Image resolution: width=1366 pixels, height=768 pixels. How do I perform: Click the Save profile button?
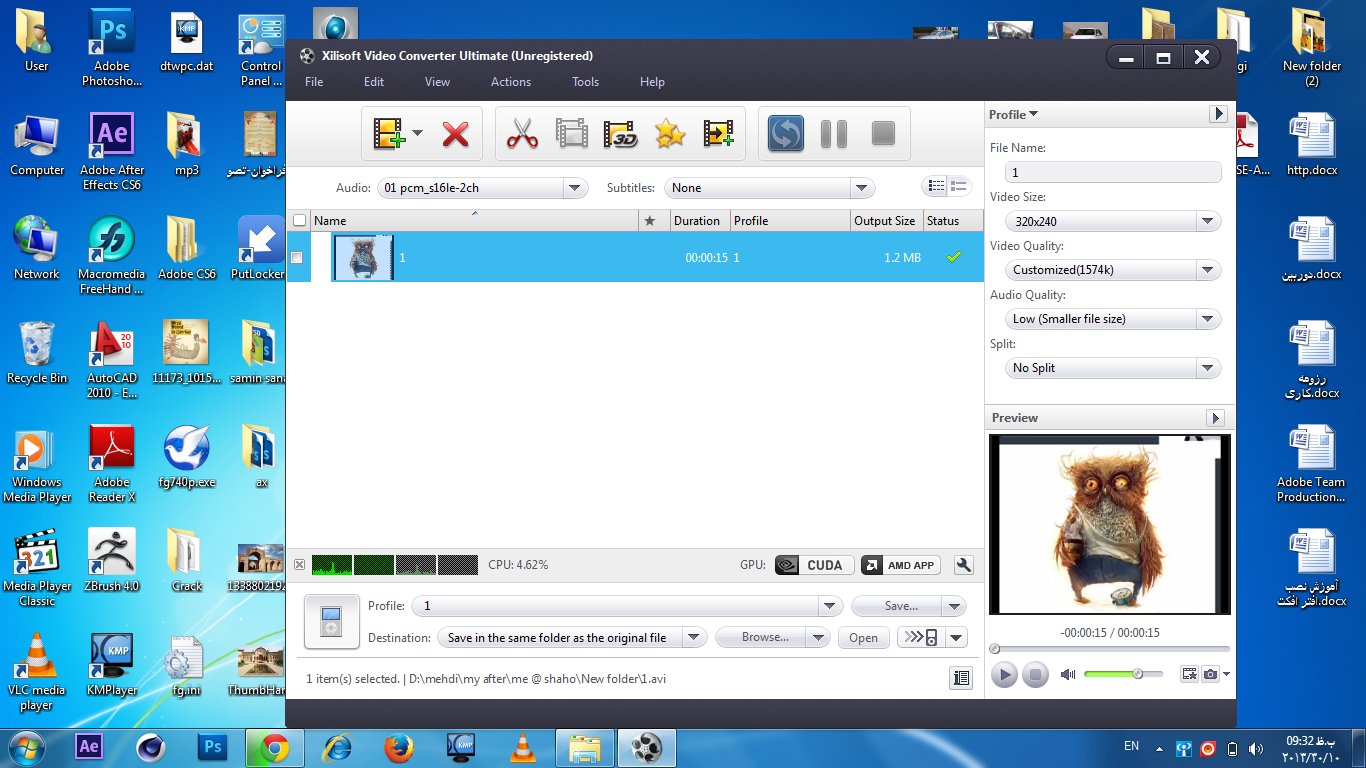pos(898,606)
